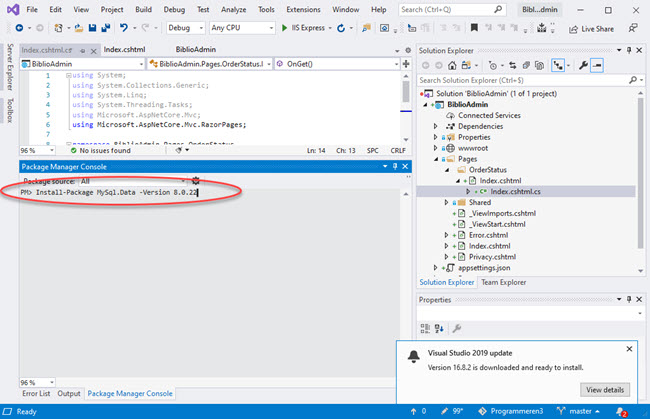650x419 pixels.
Task: Click Switch Views icon in Solution Explorer
Action: tap(466, 65)
